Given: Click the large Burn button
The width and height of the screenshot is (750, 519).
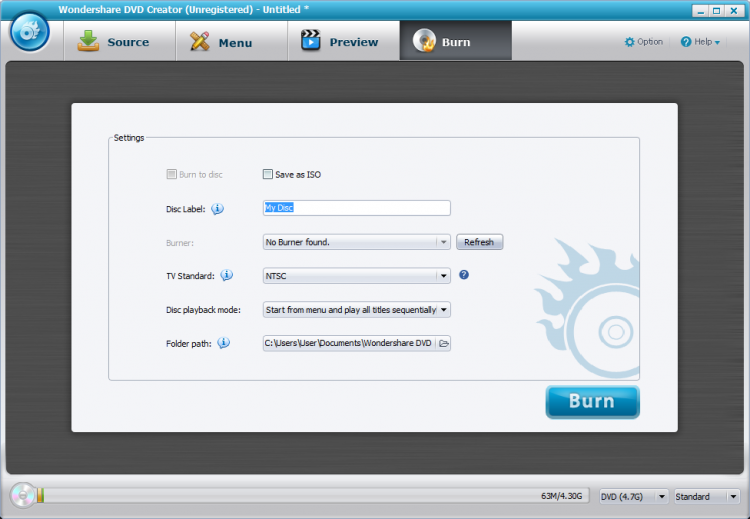Looking at the screenshot, I should [592, 402].
